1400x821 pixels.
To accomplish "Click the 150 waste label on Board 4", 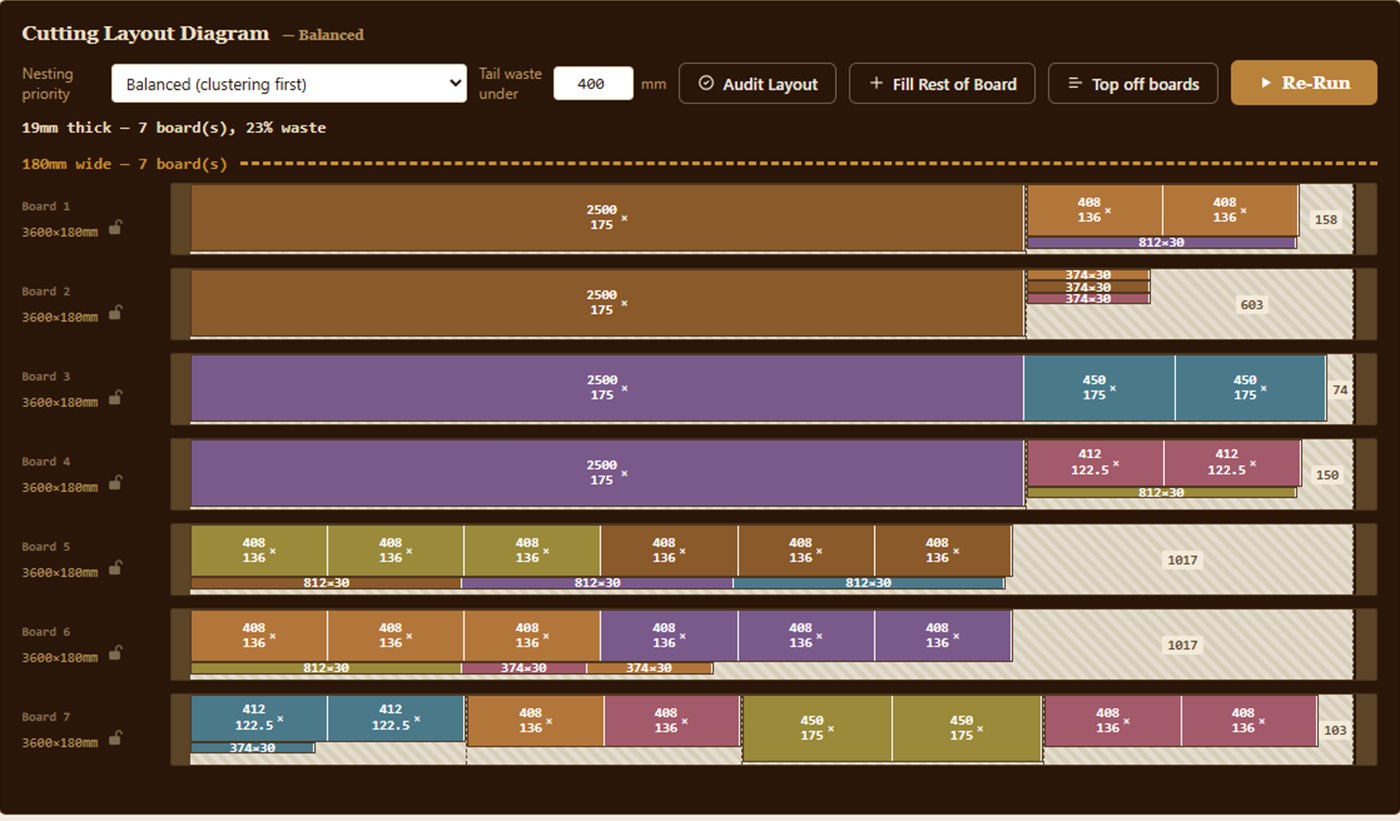I will (1327, 474).
